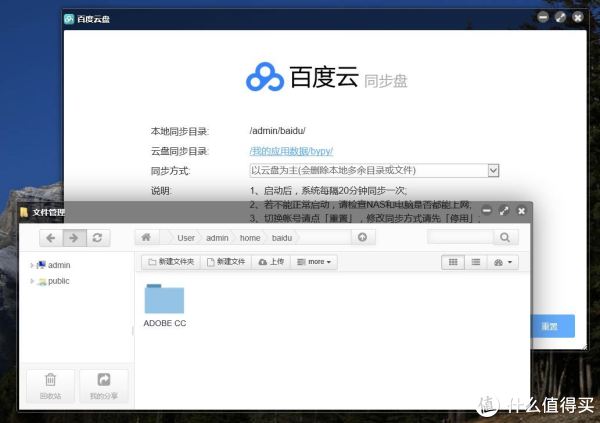Go to User in the breadcrumb
The width and height of the screenshot is (600, 423).
pyautogui.click(x=186, y=238)
